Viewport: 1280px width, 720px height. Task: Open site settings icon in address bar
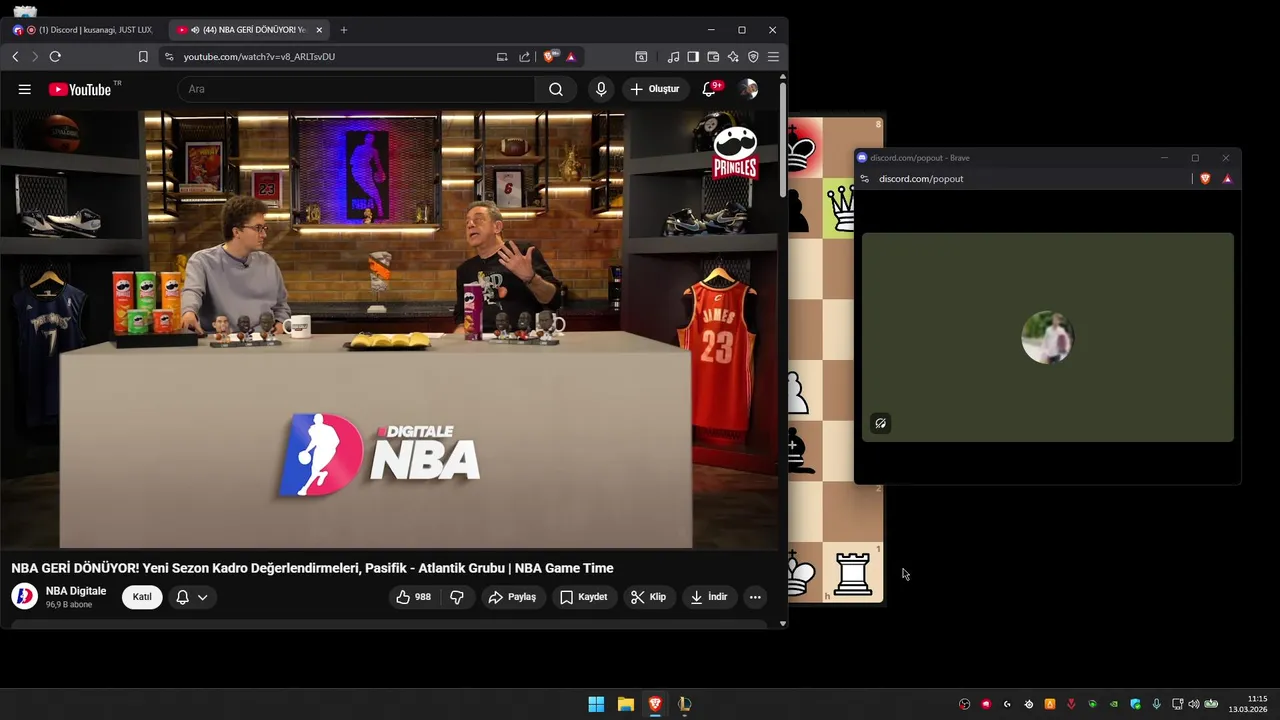point(169,57)
